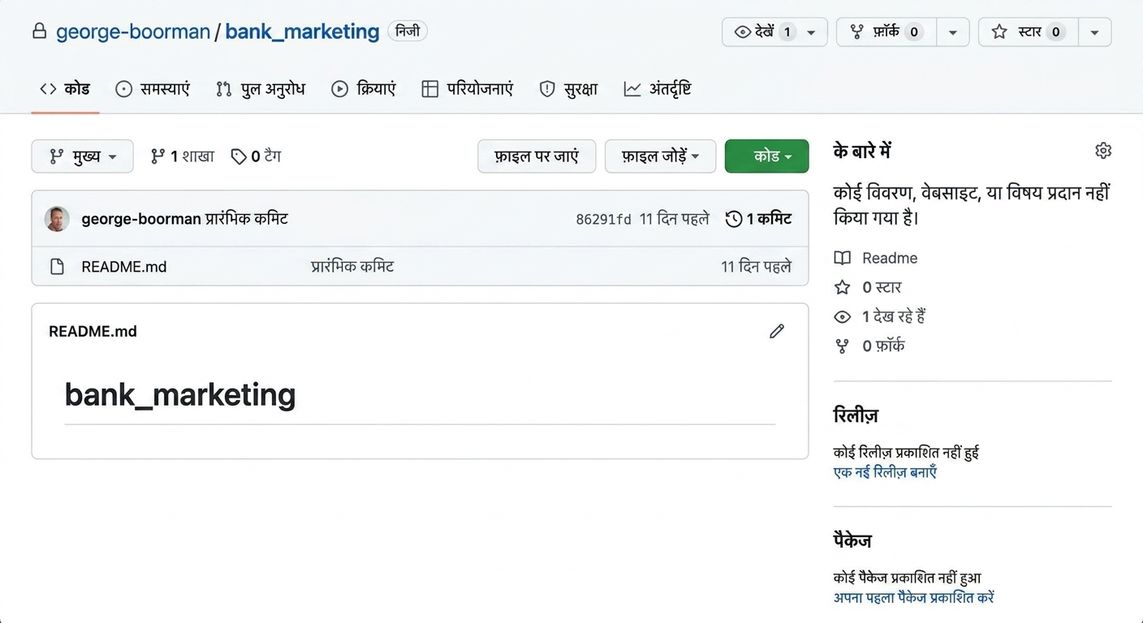The width and height of the screenshot is (1143, 623).
Task: Click the रिलीज़ section heading
Action: (856, 415)
